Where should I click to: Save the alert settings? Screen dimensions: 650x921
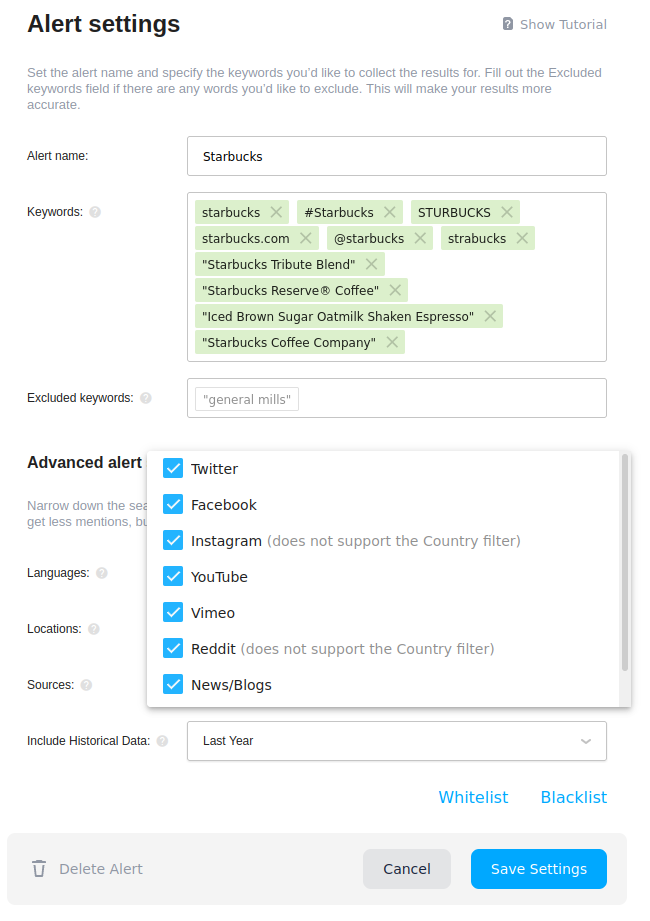click(x=538, y=869)
